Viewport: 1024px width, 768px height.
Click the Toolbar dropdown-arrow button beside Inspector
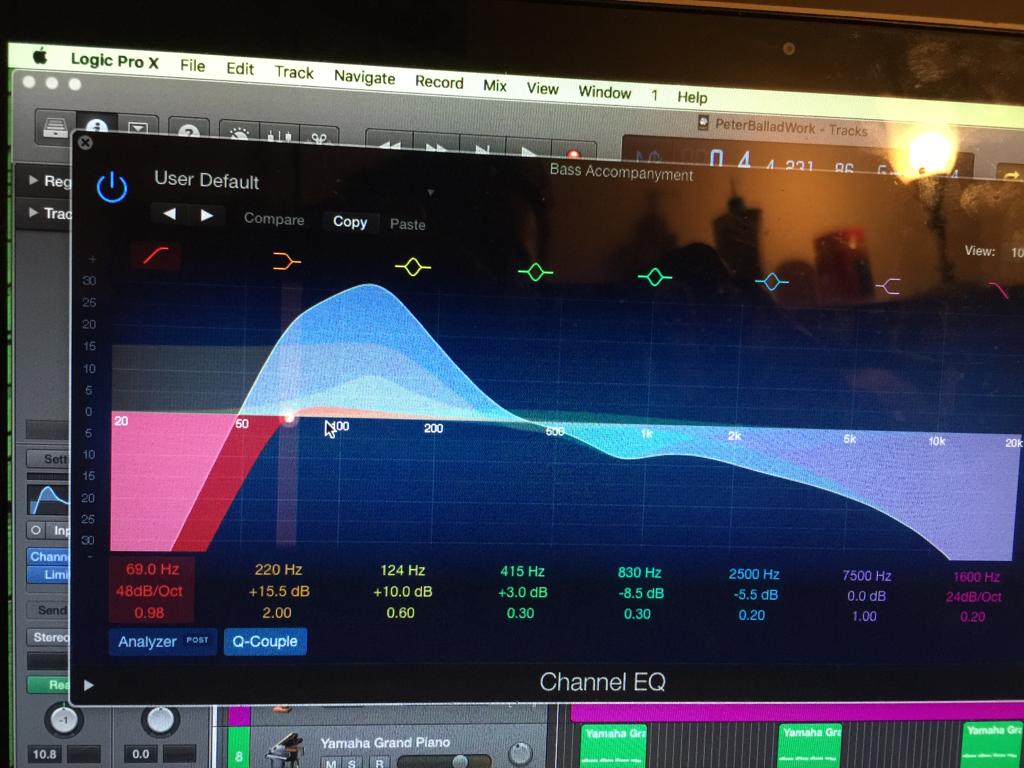click(138, 128)
